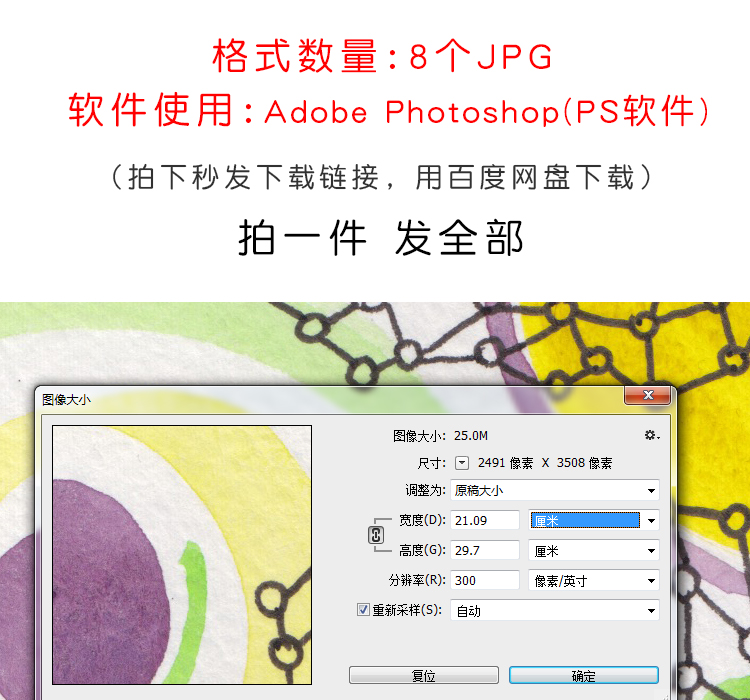The image size is (750, 700).
Task: Open the resolution unit 像素/英寸 dropdown
Action: [x=594, y=580]
